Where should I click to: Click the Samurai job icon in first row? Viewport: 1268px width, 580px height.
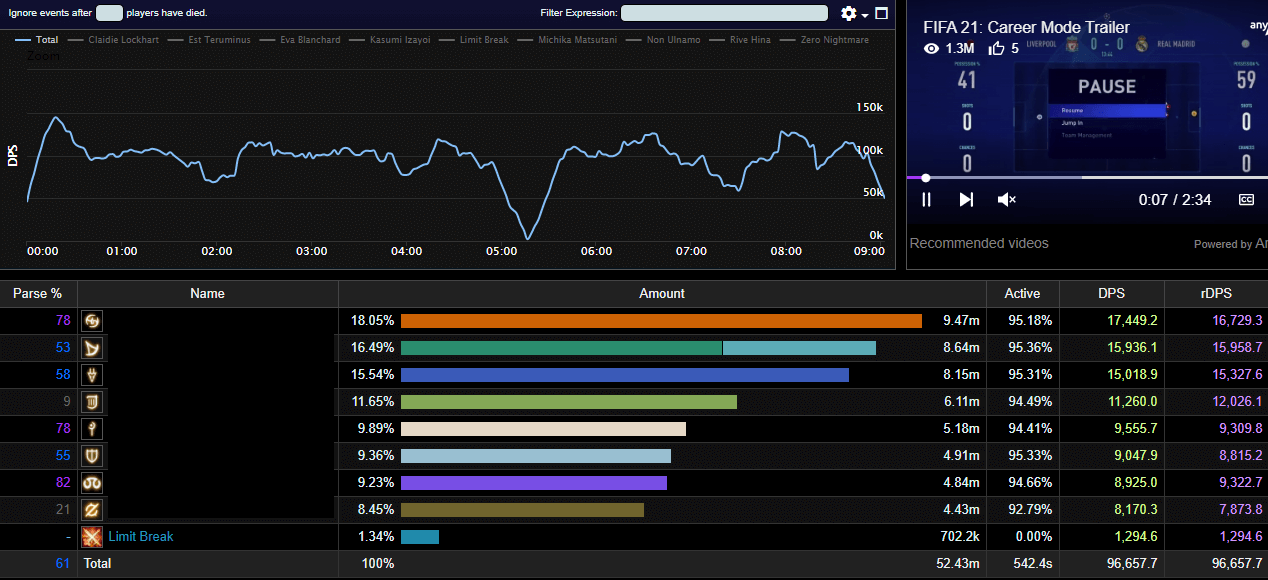pos(92,321)
